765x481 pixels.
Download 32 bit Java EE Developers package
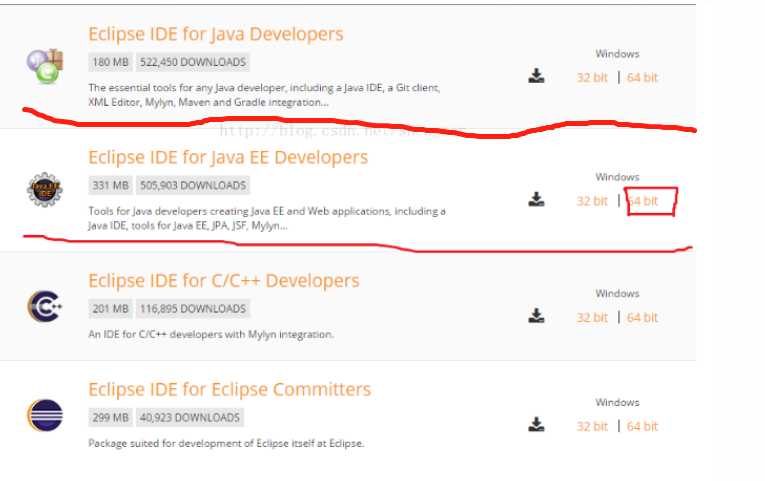pyautogui.click(x=592, y=201)
